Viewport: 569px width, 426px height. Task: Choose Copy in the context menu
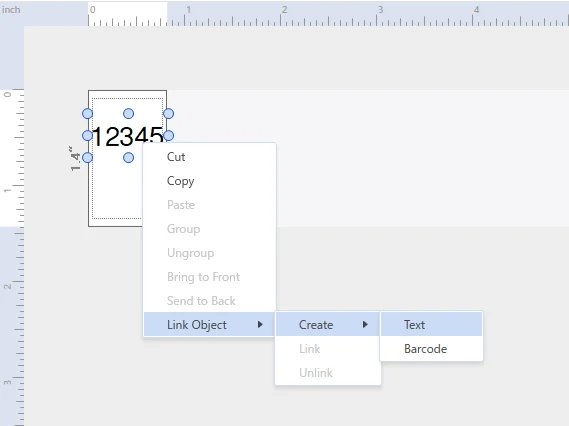[209, 181]
